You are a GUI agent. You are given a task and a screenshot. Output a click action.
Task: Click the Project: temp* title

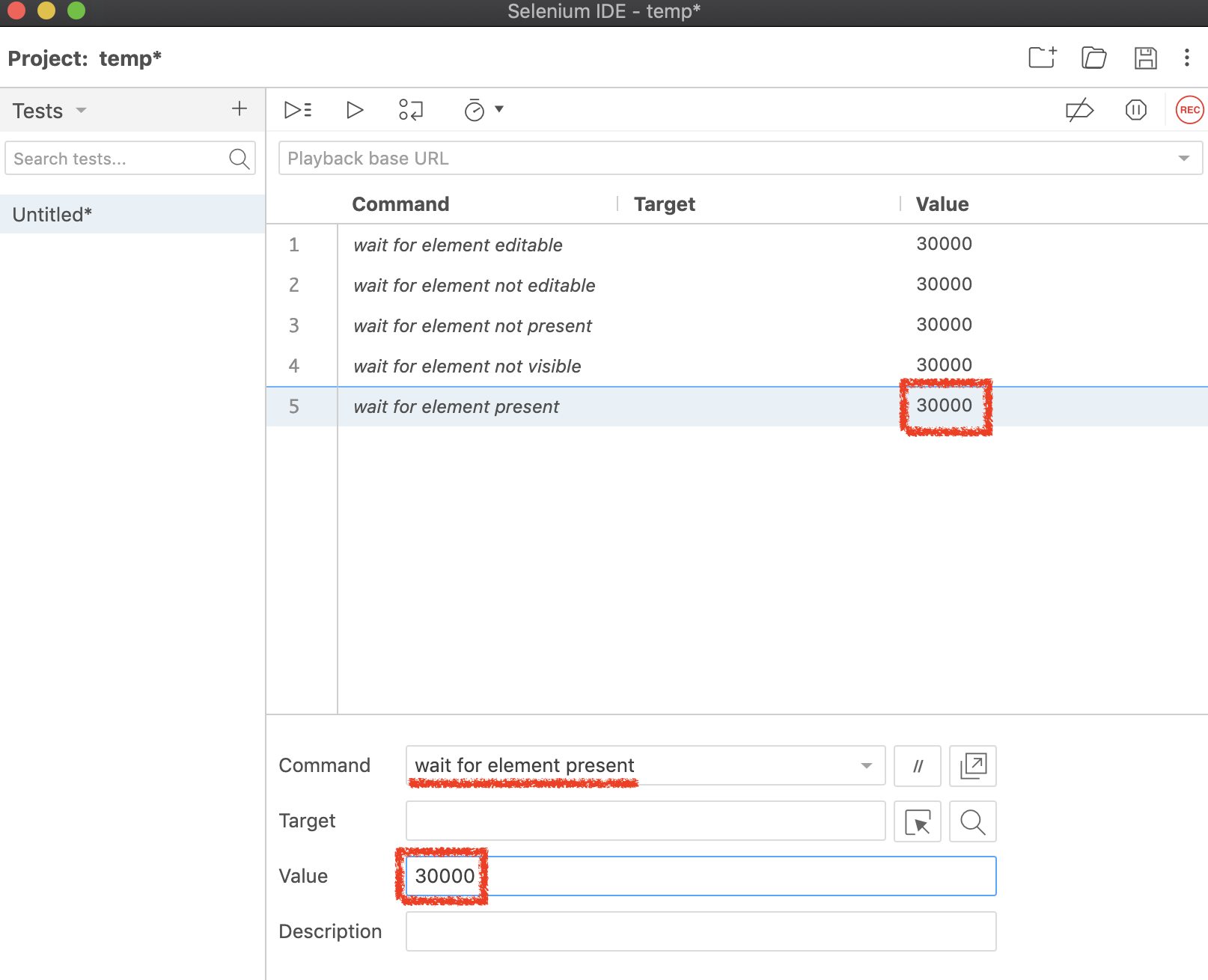point(85,58)
